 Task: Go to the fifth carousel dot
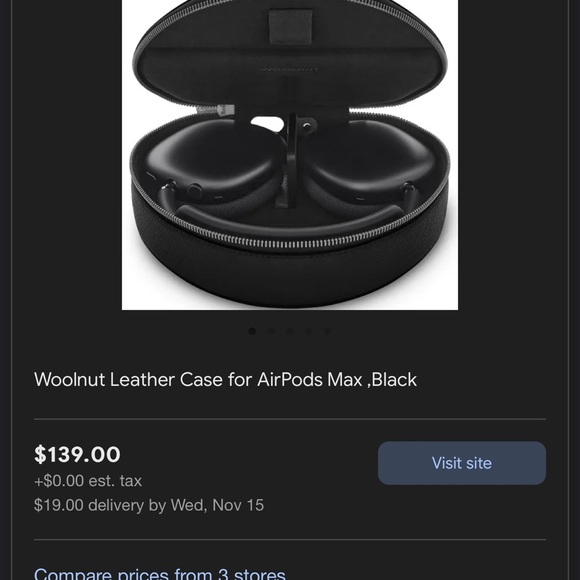(328, 331)
